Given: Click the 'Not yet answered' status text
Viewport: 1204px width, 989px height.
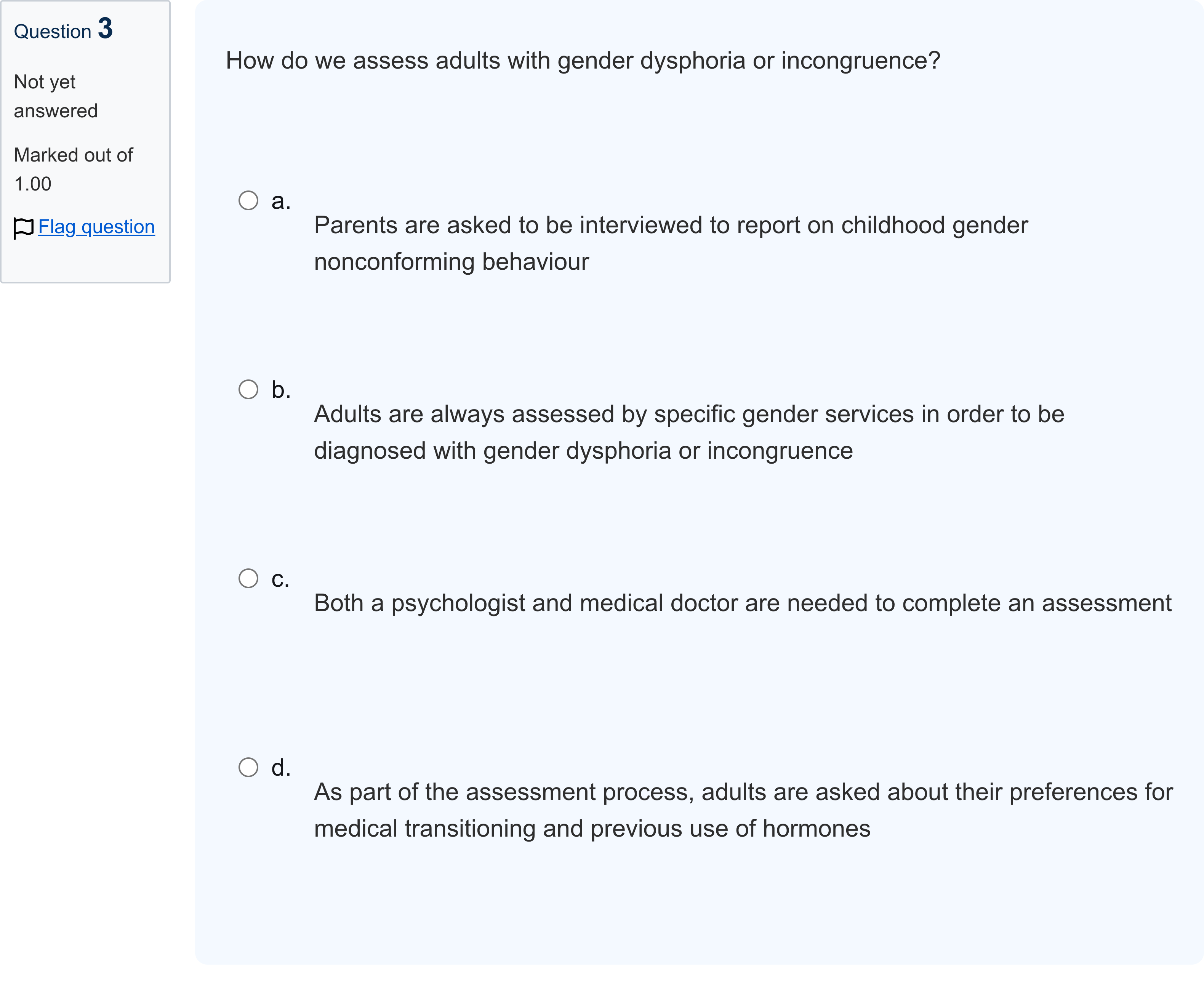Looking at the screenshot, I should tap(56, 96).
